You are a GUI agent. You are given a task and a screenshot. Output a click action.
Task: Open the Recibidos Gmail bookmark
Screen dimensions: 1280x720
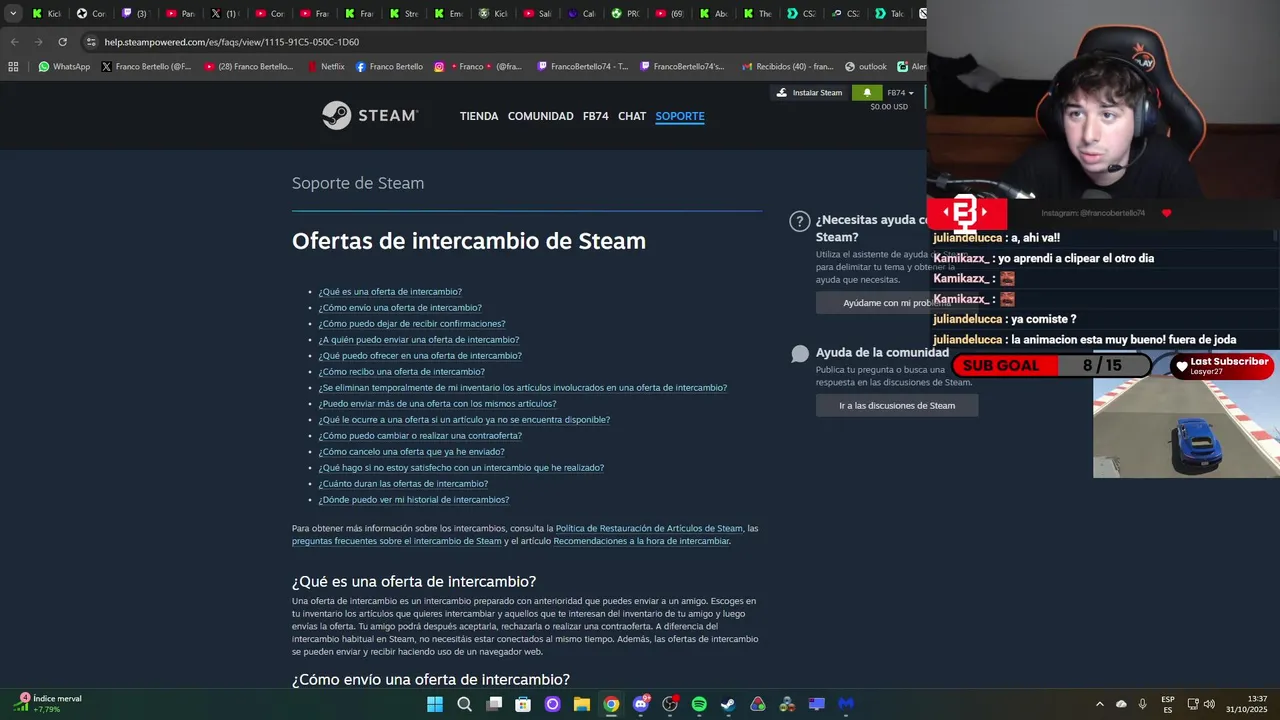tap(787, 67)
